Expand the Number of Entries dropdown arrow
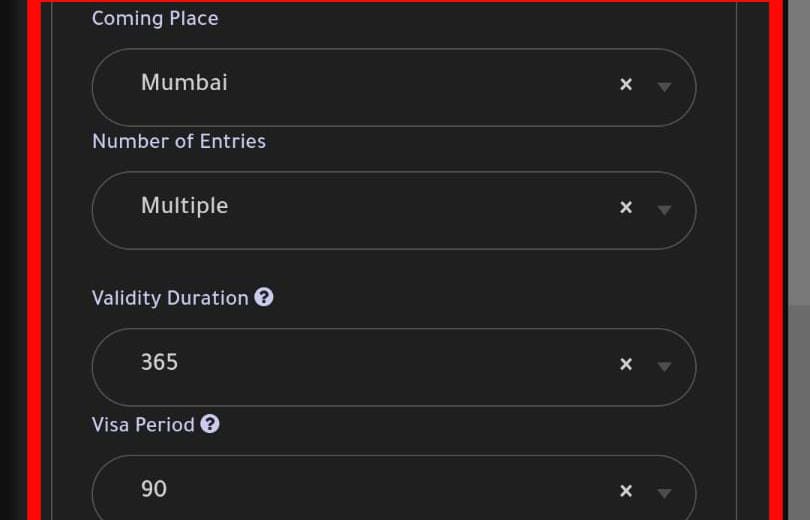Screen dimensions: 810x520 pyautogui.click(x=664, y=209)
